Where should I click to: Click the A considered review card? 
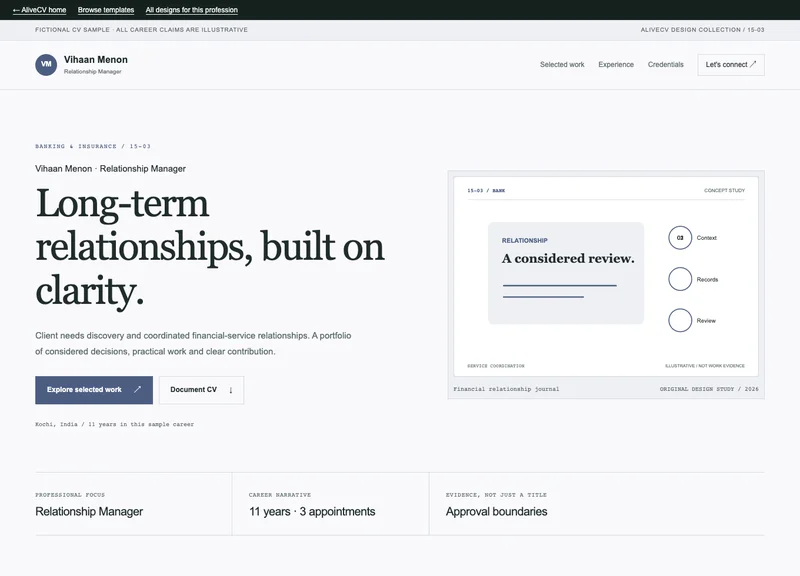coord(566,273)
